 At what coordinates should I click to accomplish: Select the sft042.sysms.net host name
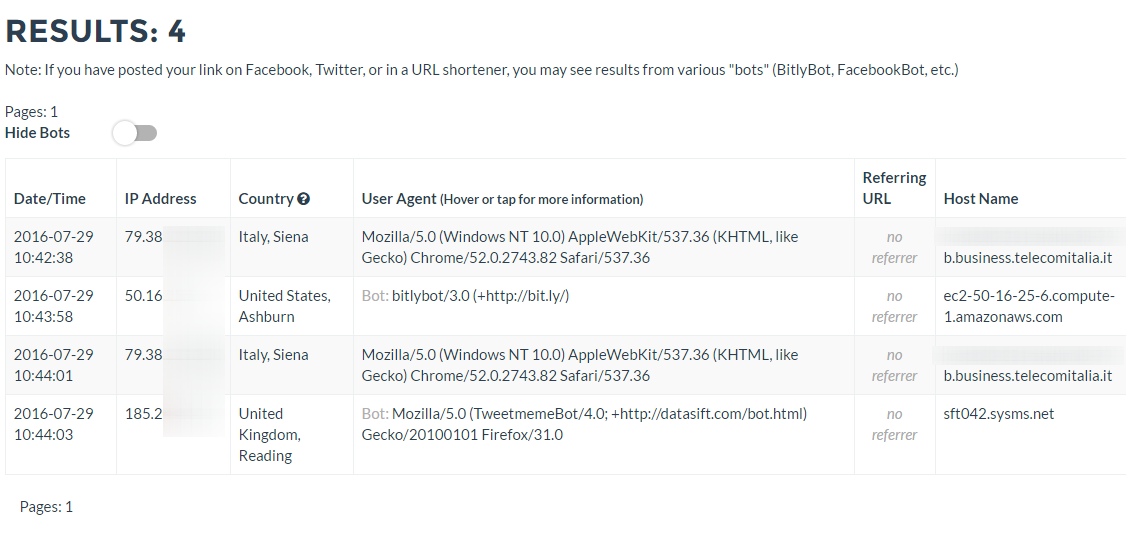click(x=999, y=414)
